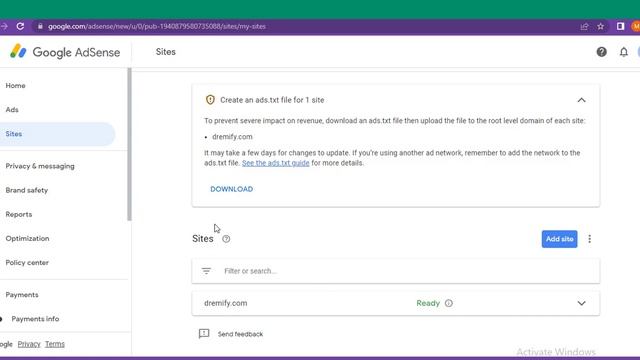640x360 pixels.
Task: Open the browser side panel icon
Action: pyautogui.click(x=620, y=26)
